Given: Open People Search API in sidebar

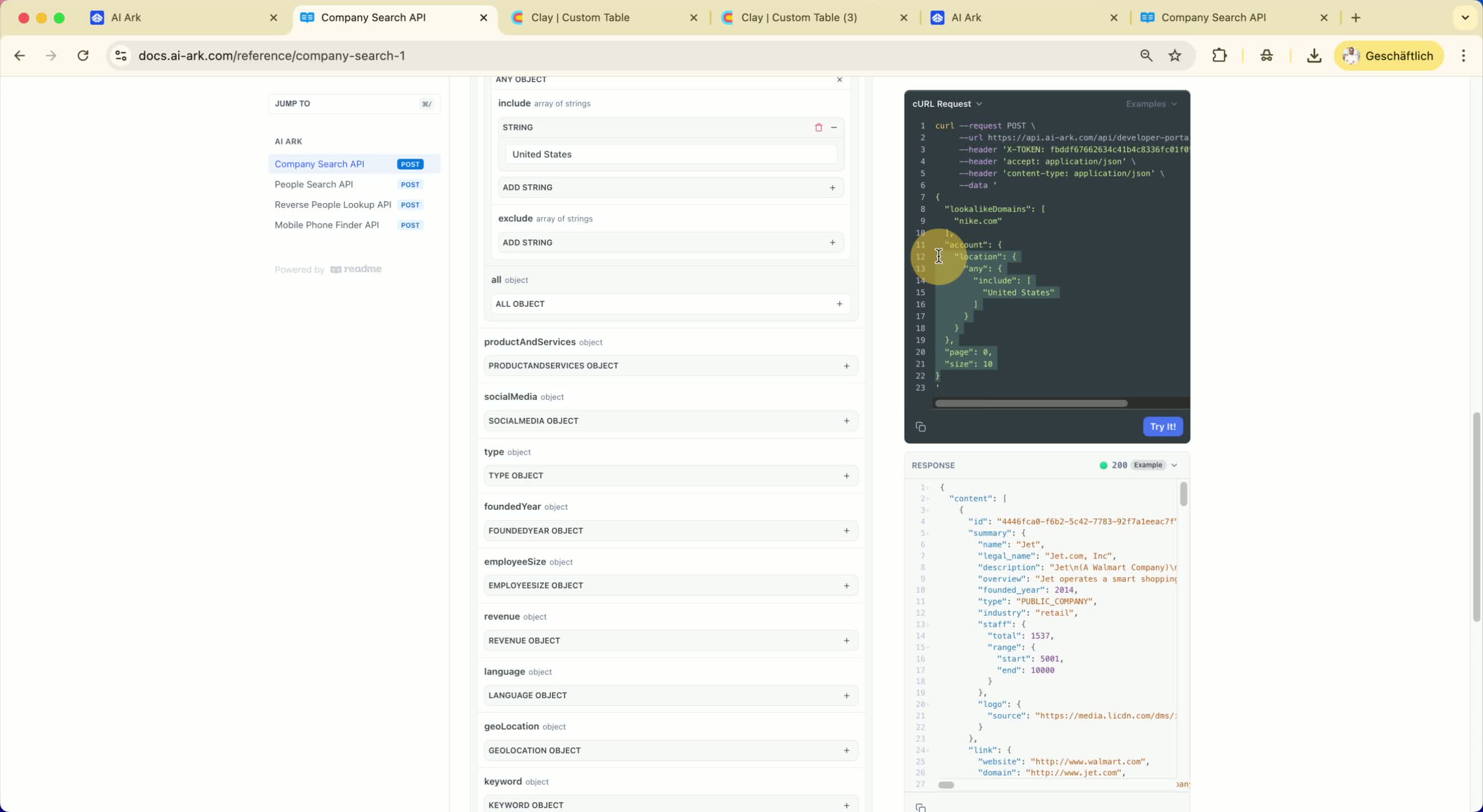Looking at the screenshot, I should pyautogui.click(x=314, y=184).
